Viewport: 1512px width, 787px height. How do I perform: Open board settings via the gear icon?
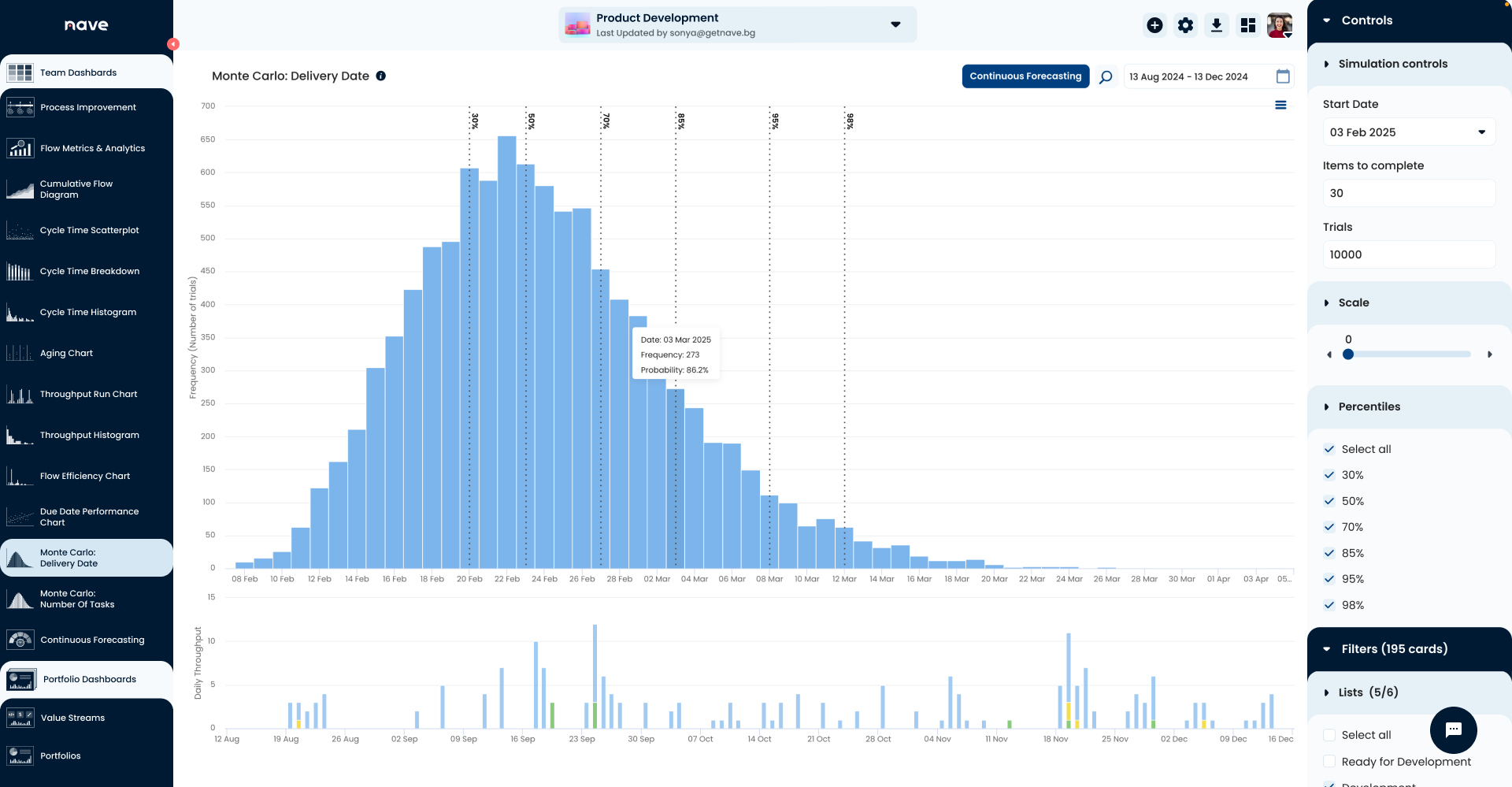pyautogui.click(x=1185, y=24)
